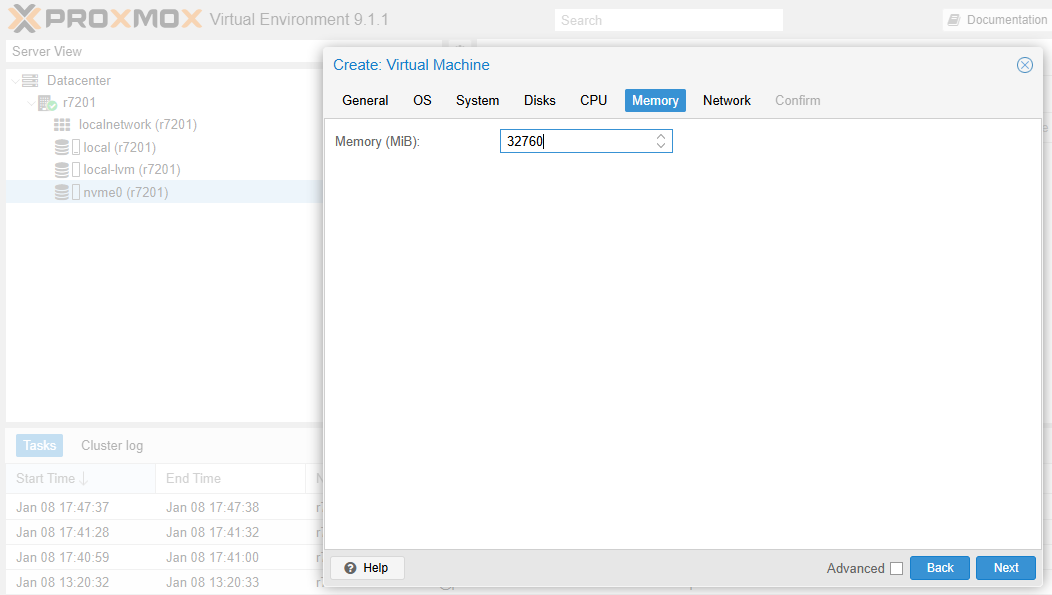Collapse the r7201 node tree
This screenshot has height=595, width=1052.
click(x=30, y=103)
